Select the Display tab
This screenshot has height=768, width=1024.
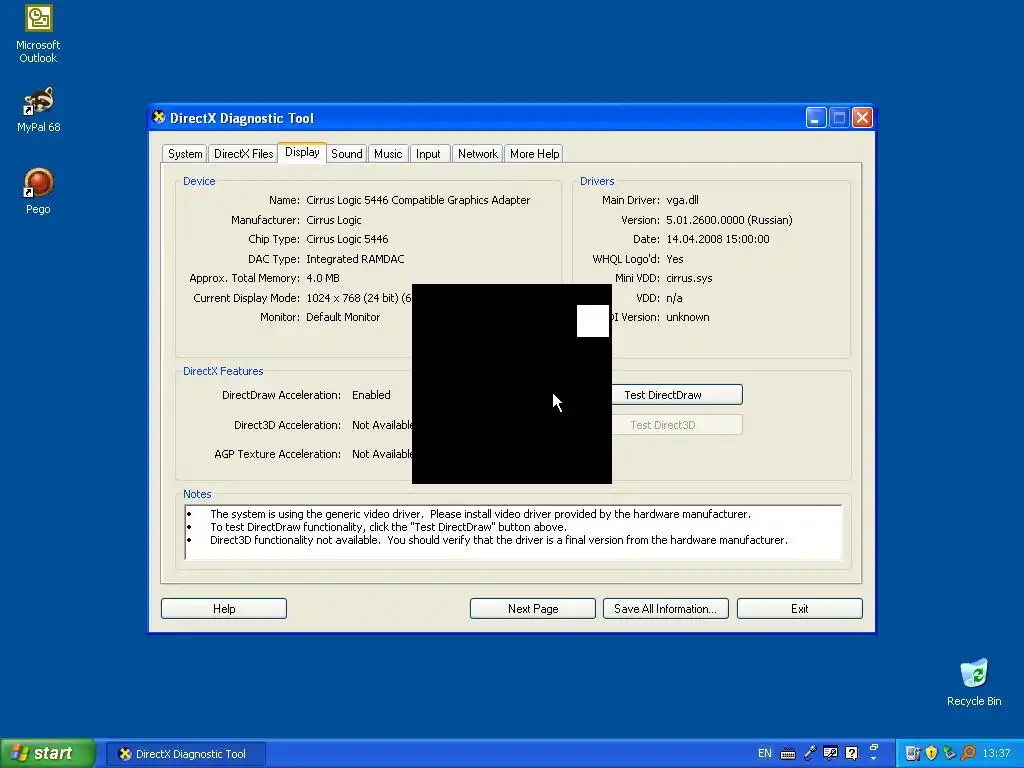tap(302, 152)
